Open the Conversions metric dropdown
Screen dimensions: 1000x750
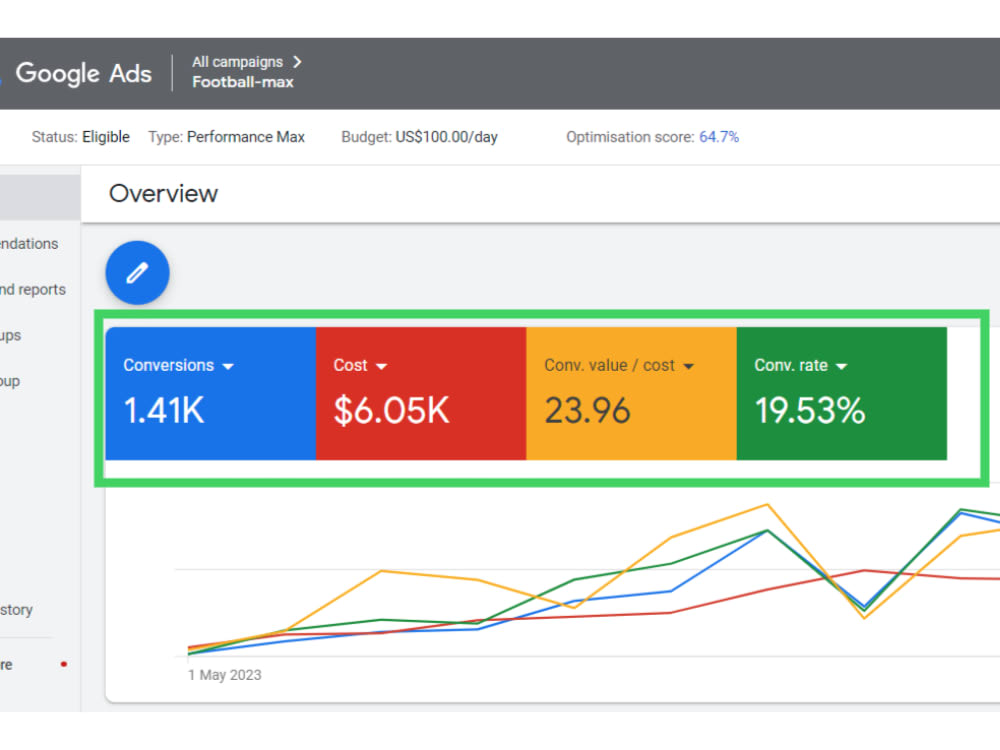tap(230, 366)
